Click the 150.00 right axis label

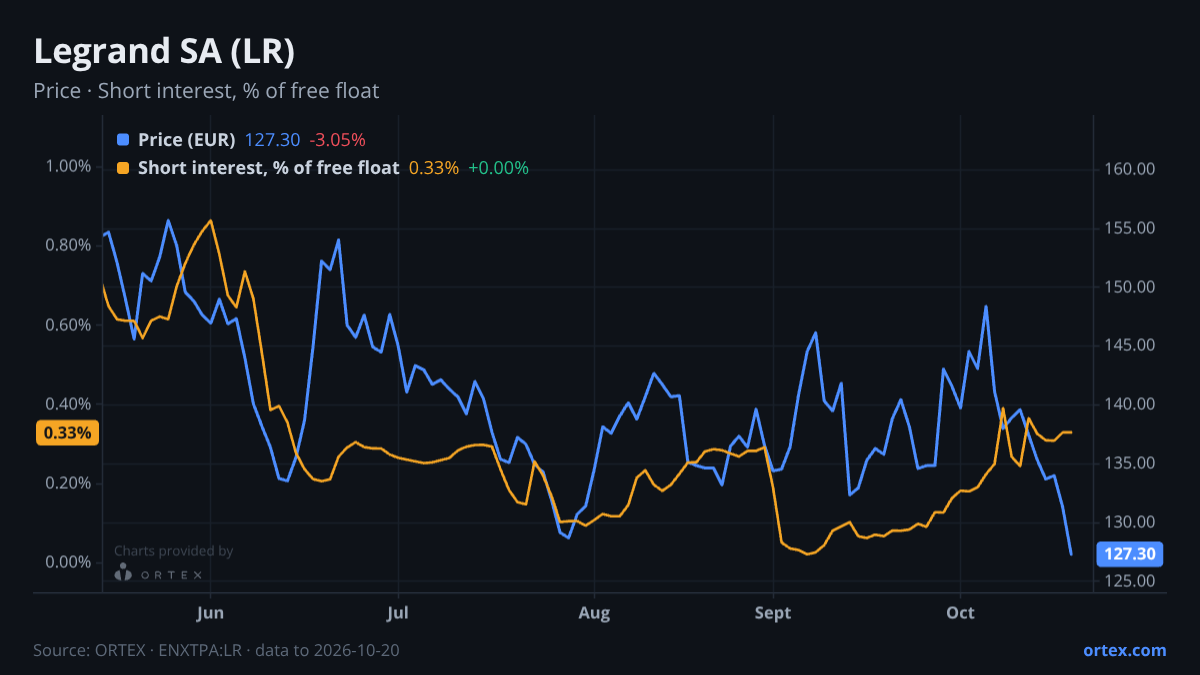[1131, 287]
